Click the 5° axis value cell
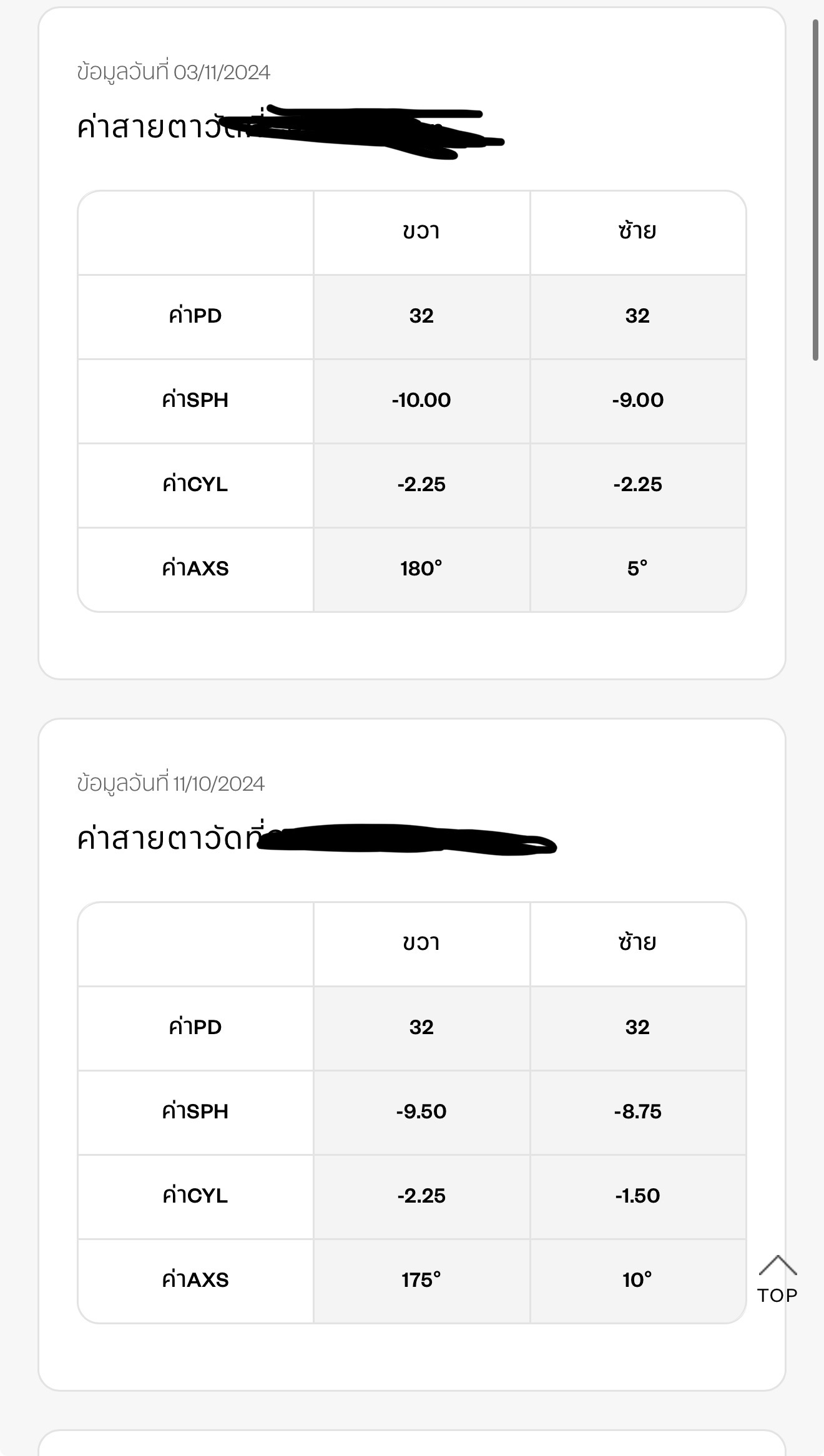 (637, 569)
